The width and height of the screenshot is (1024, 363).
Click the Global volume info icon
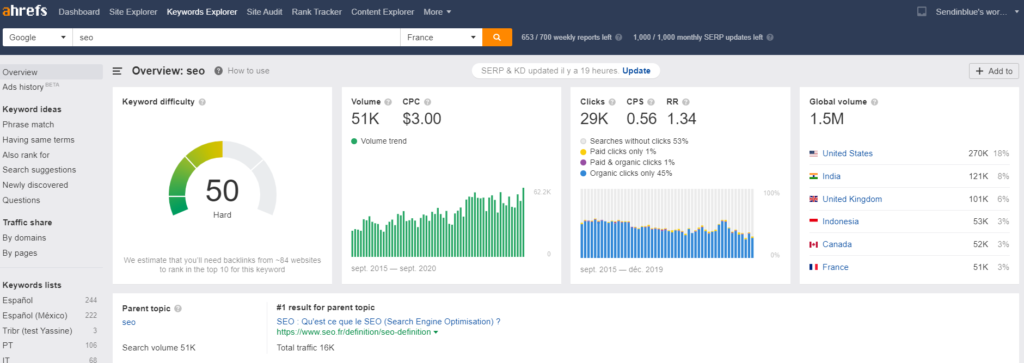tap(874, 102)
